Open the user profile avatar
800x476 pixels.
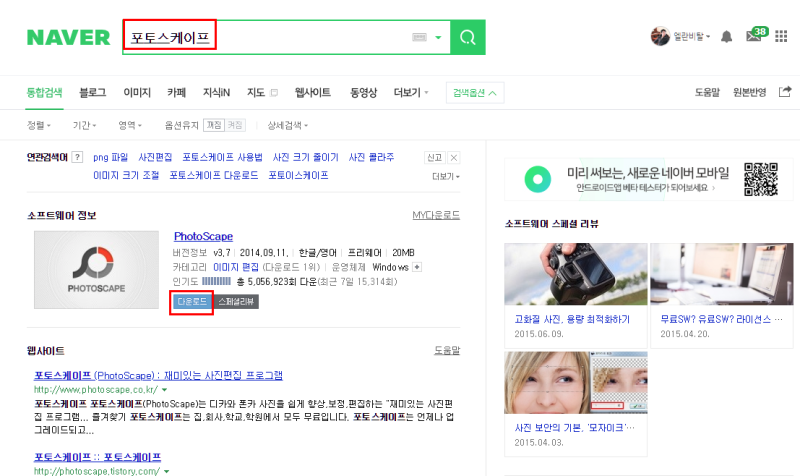click(660, 36)
